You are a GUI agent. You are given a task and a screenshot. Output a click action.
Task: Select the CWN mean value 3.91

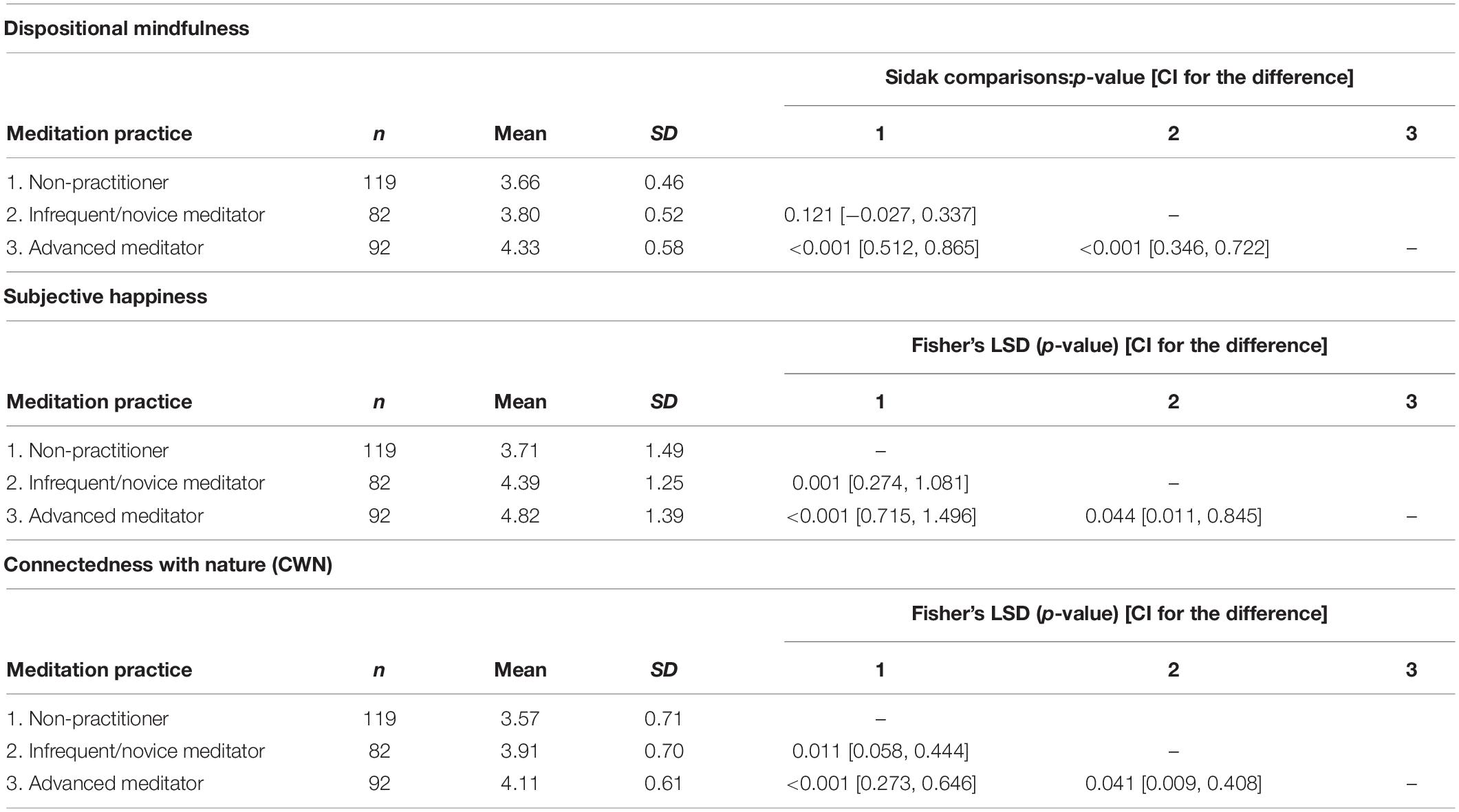pyautogui.click(x=520, y=751)
